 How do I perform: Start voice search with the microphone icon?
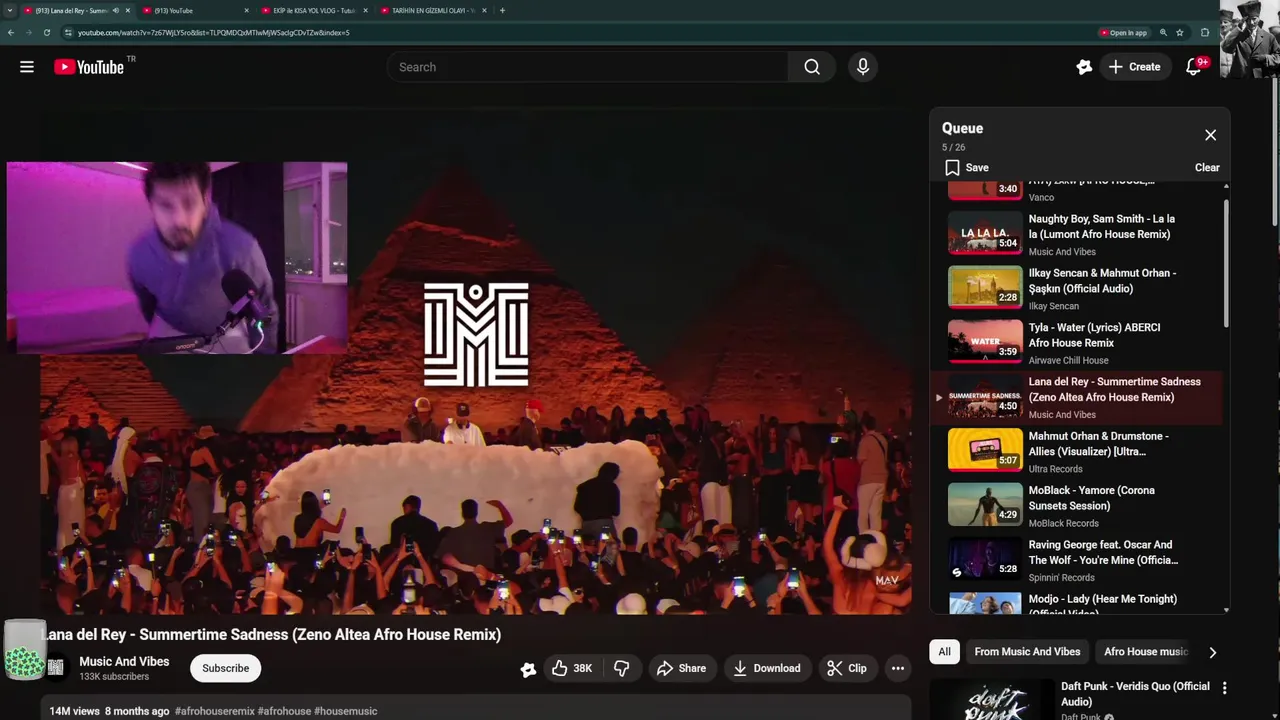pos(863,67)
